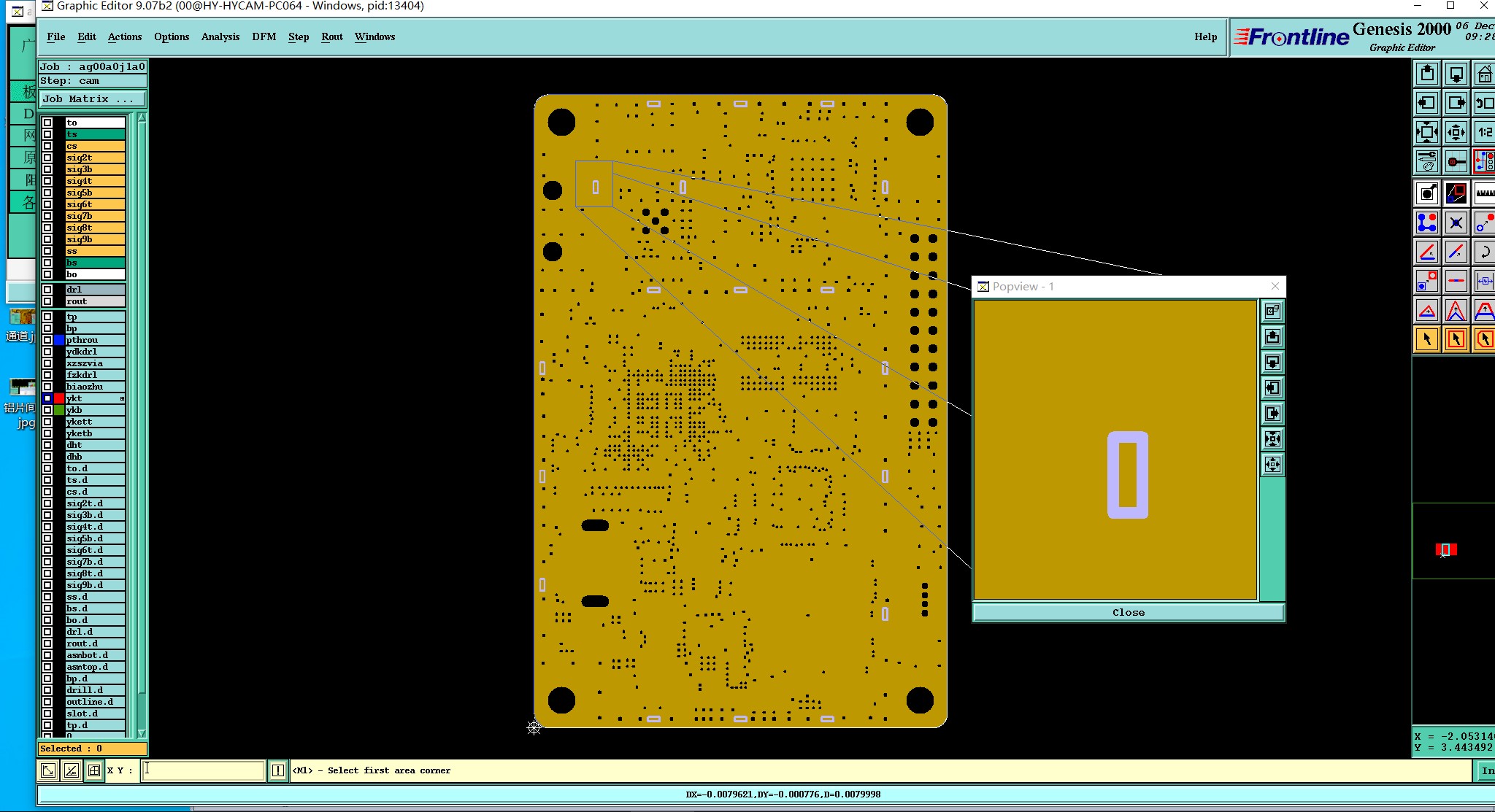
Task: Click the Help button
Action: pyautogui.click(x=1205, y=36)
